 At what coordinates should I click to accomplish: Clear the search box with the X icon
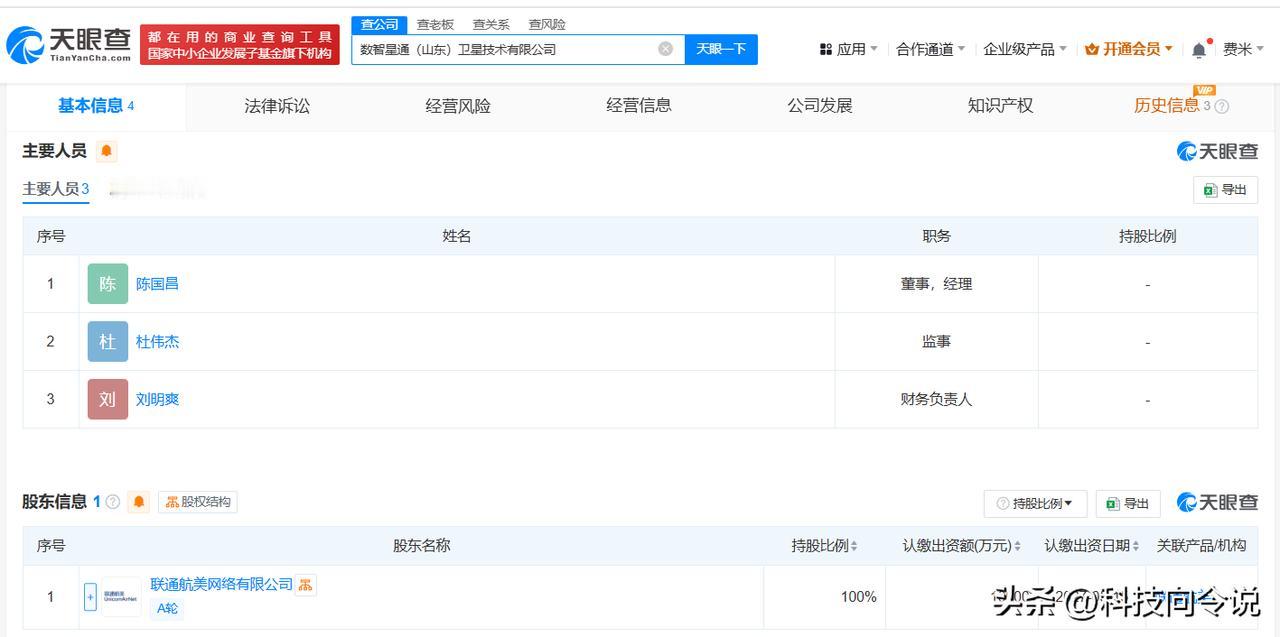pos(665,49)
